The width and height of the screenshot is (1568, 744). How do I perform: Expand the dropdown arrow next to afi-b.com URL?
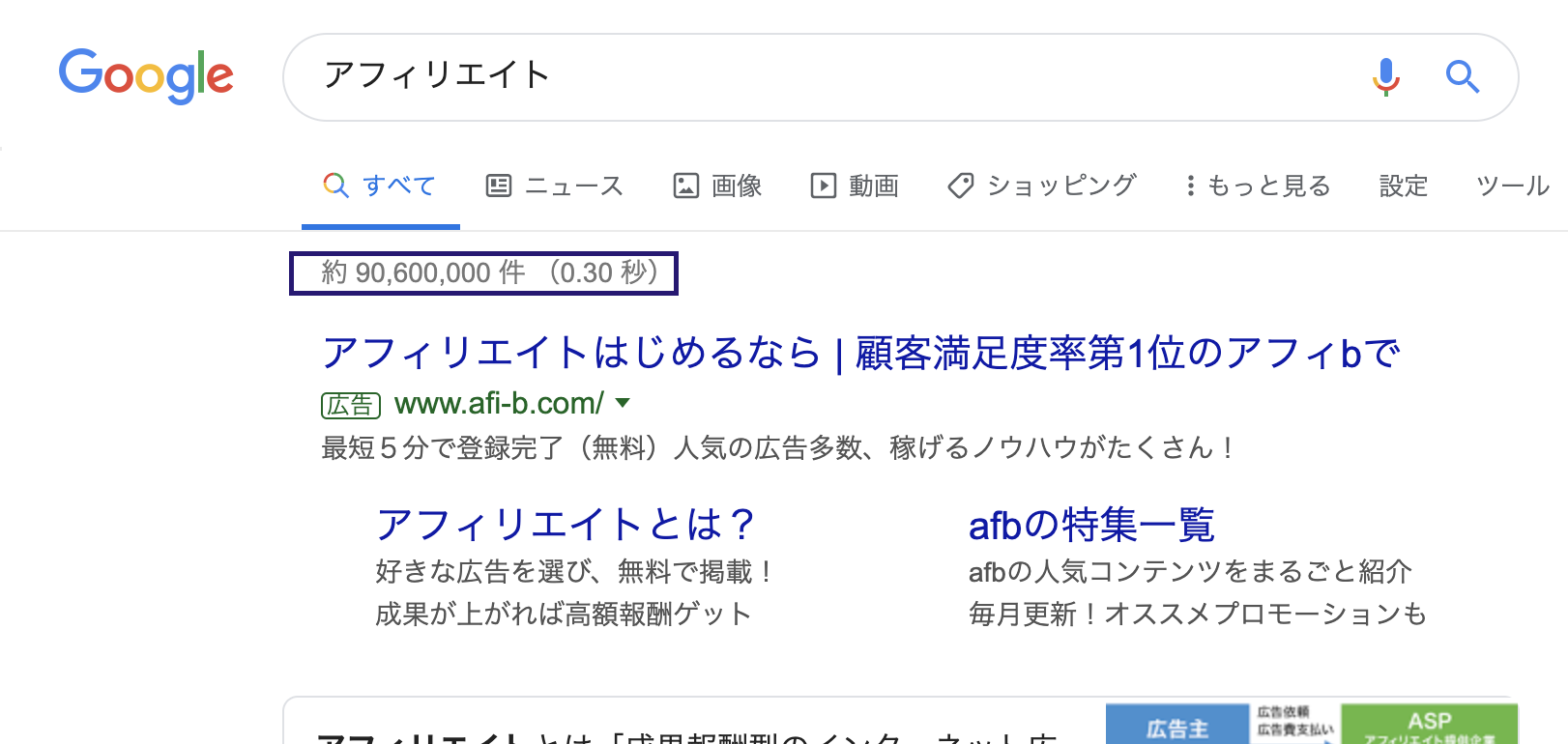(623, 403)
